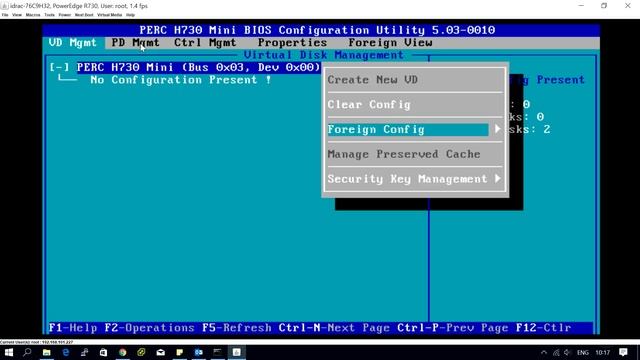Switch to the Ctrl Mgmt tab
The image size is (640, 360).
205,43
